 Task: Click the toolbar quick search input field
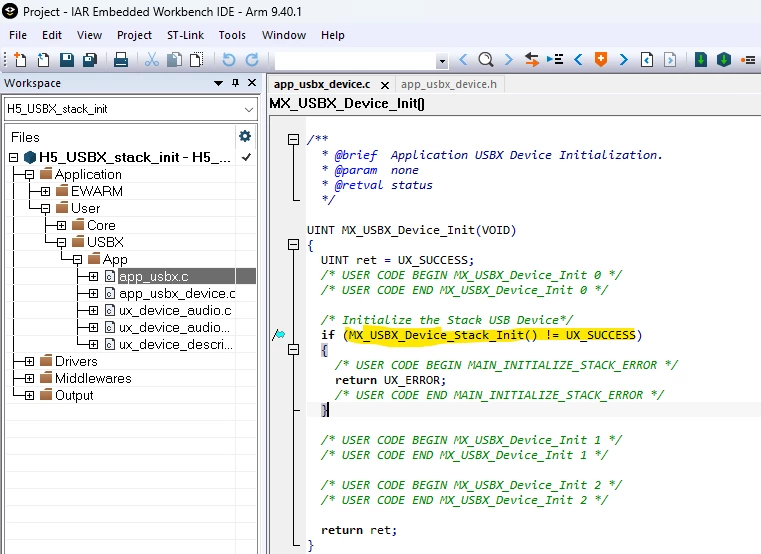(356, 61)
